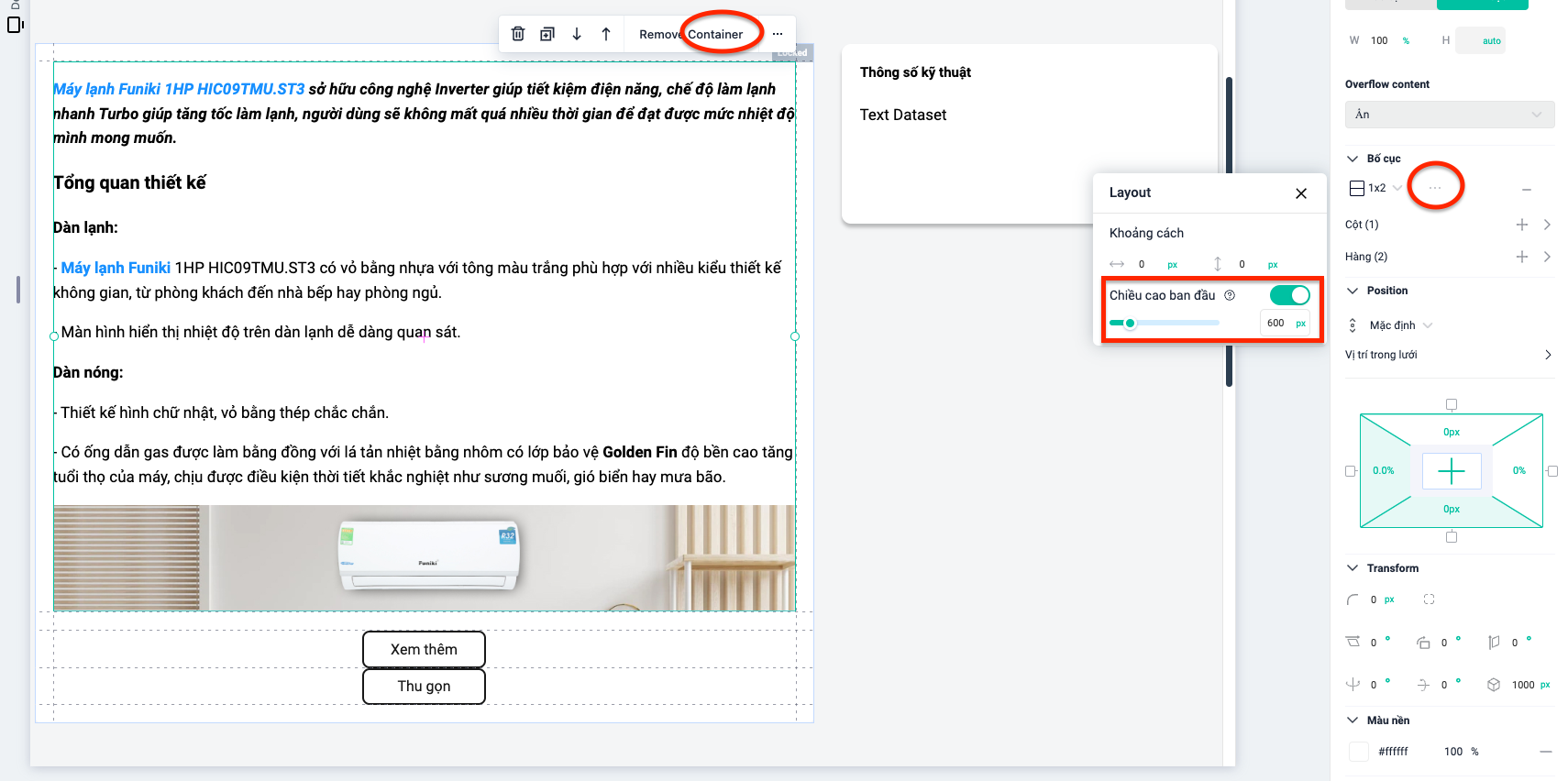This screenshot has height=781, width=1568.
Task: Click the trash delete icon in toolbar
Action: 518,34
